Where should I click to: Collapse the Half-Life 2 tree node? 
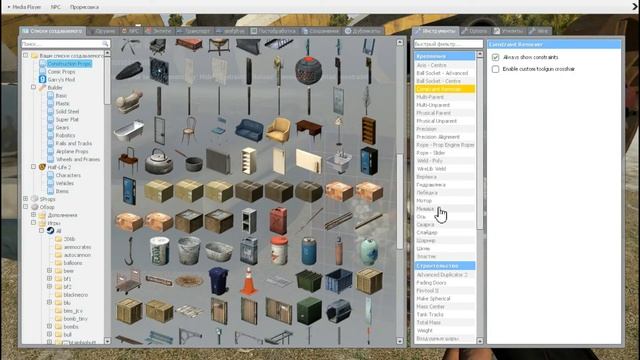[x=33, y=167]
